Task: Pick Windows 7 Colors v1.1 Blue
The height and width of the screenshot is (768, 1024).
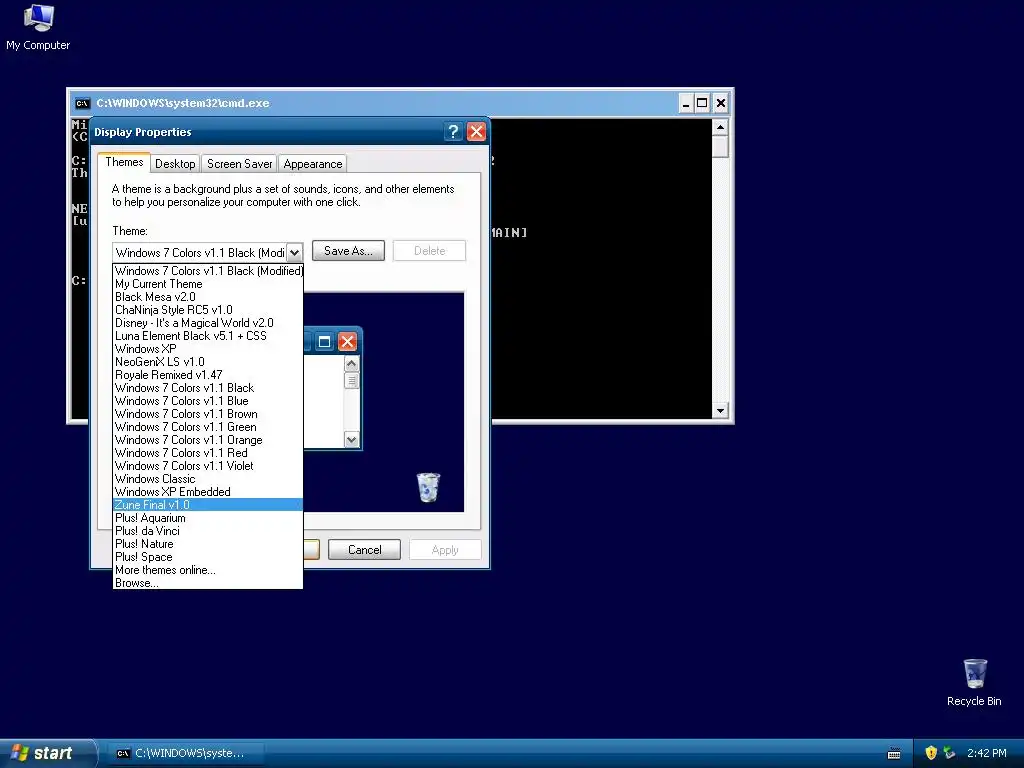Action: pyautogui.click(x=208, y=401)
